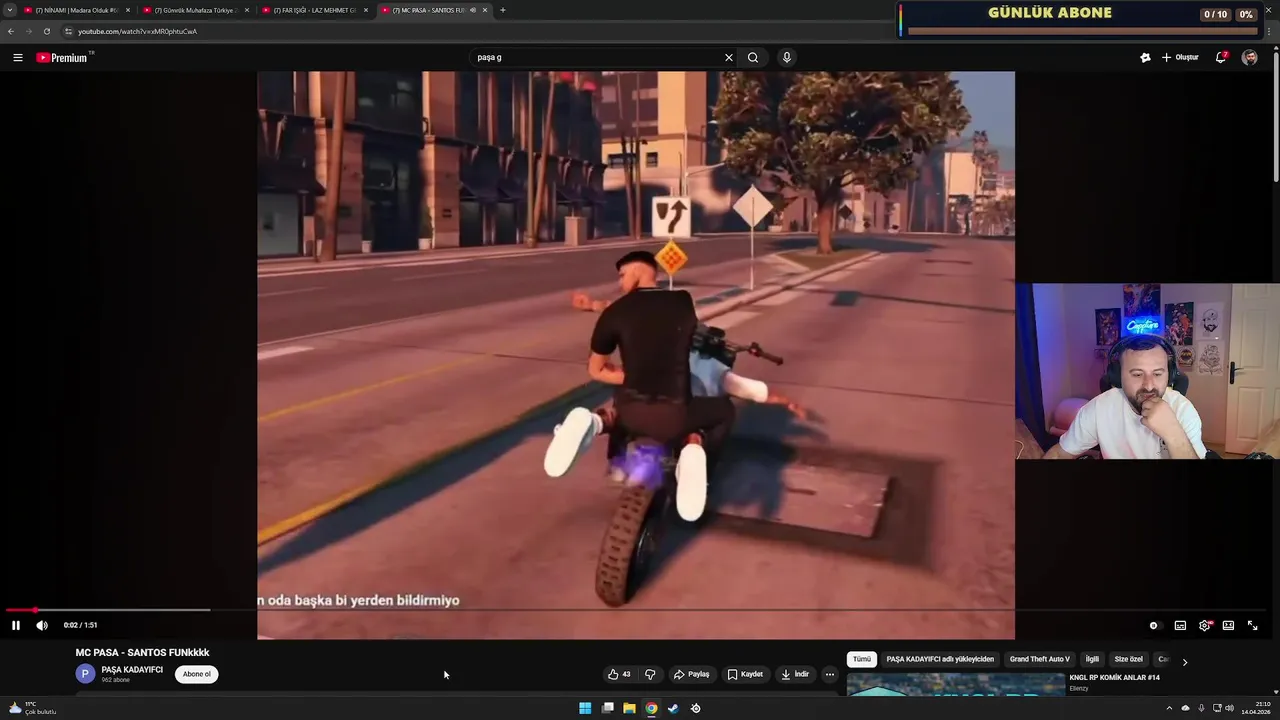Download the video with İndir

pos(795,674)
